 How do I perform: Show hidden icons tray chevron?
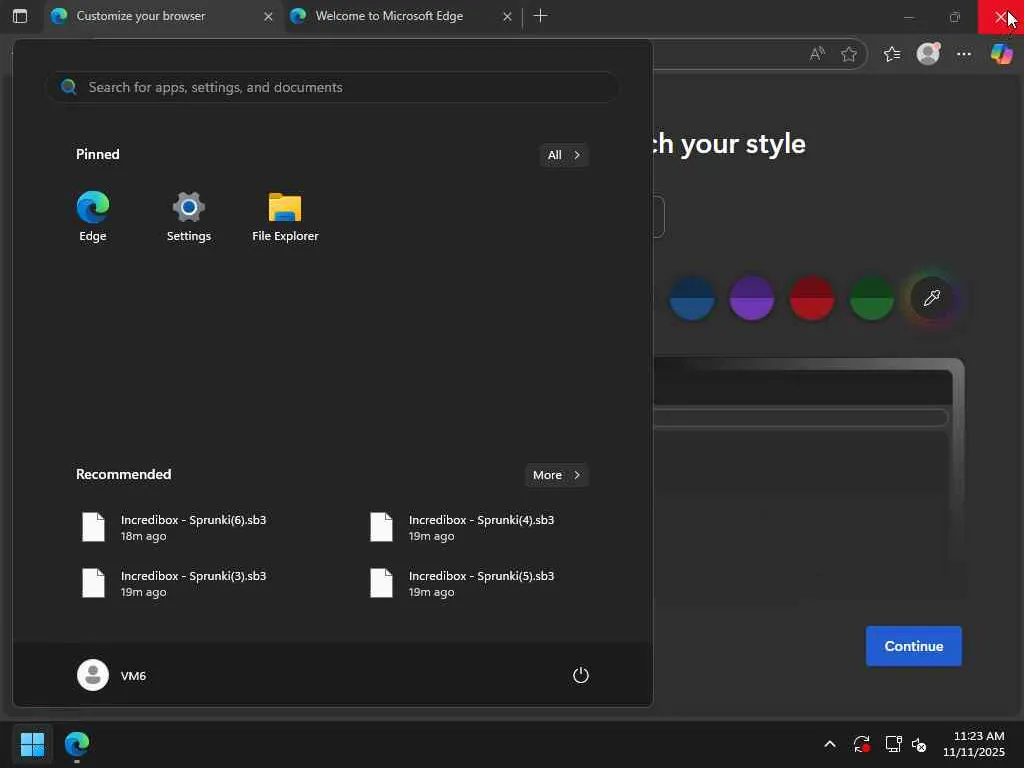830,744
